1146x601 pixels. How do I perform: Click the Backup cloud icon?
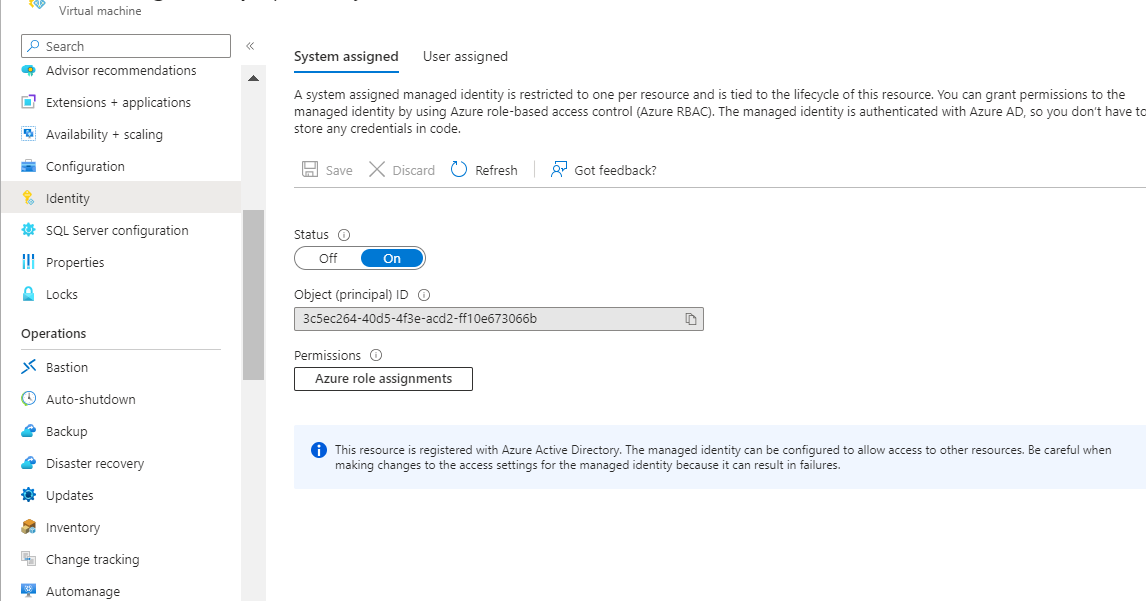[29, 431]
